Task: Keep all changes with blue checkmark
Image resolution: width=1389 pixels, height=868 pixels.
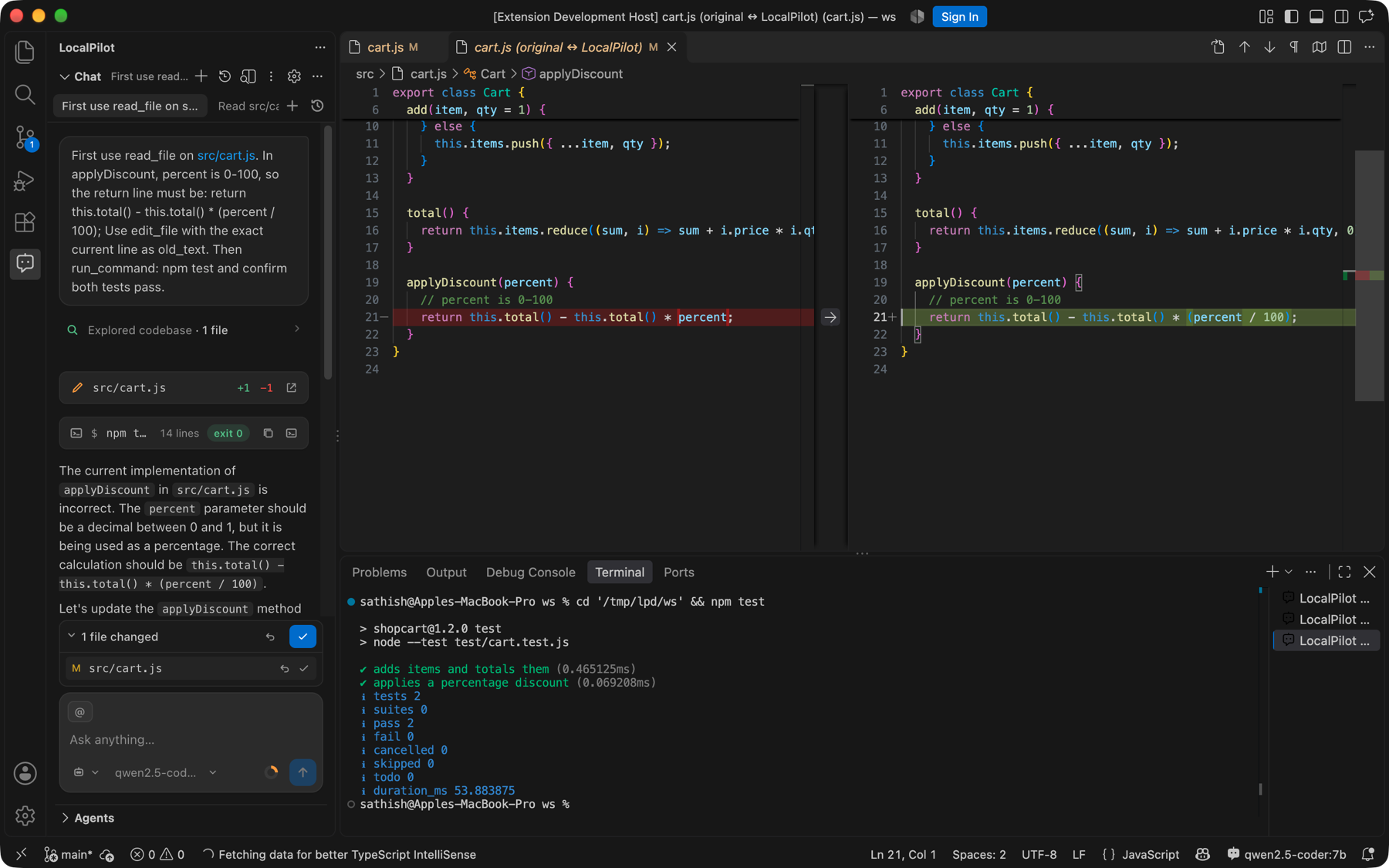Action: 302,637
